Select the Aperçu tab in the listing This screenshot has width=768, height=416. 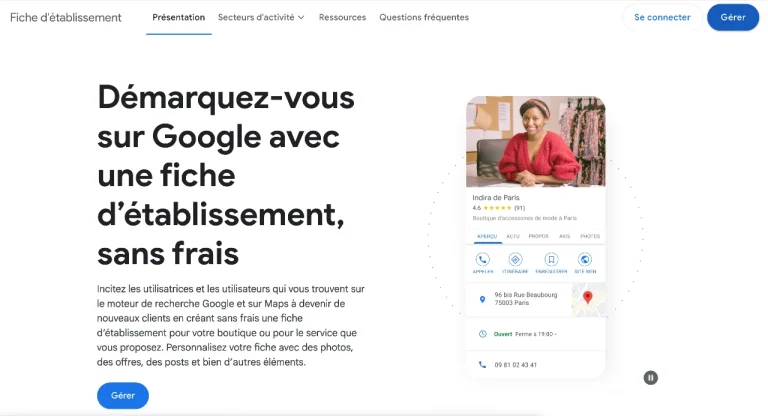(487, 237)
